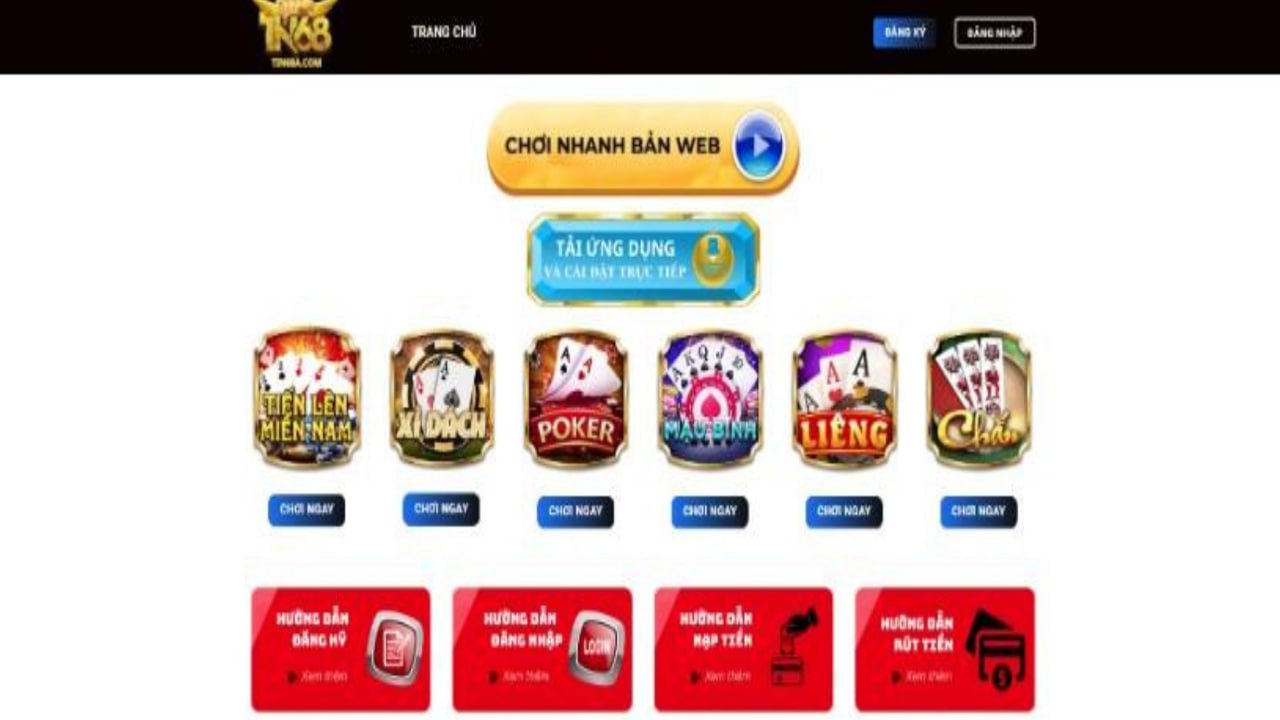Open the Hướng Dẫn Đăng Nhập card

click(542, 649)
